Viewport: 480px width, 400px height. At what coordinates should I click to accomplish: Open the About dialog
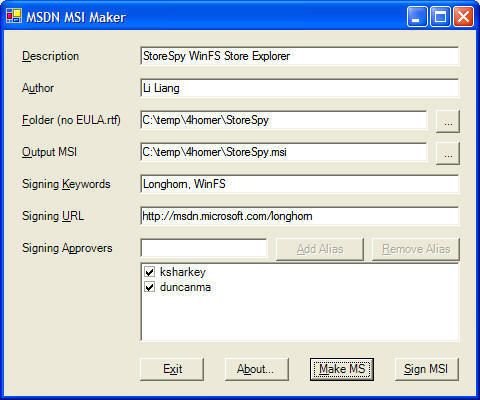click(x=257, y=369)
